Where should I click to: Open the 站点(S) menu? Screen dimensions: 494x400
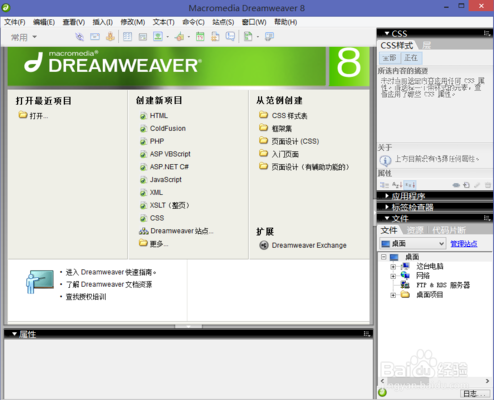(x=223, y=22)
